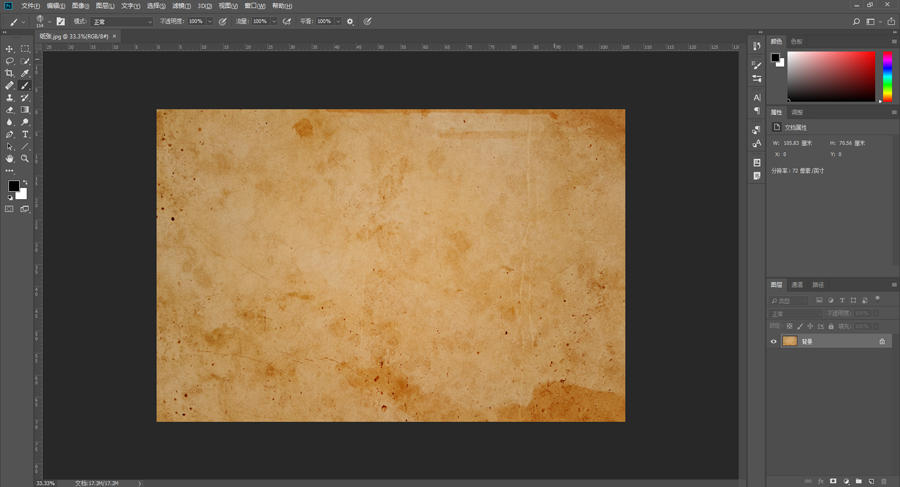The image size is (900, 487).
Task: Select the Lasso tool
Action: tap(10, 61)
